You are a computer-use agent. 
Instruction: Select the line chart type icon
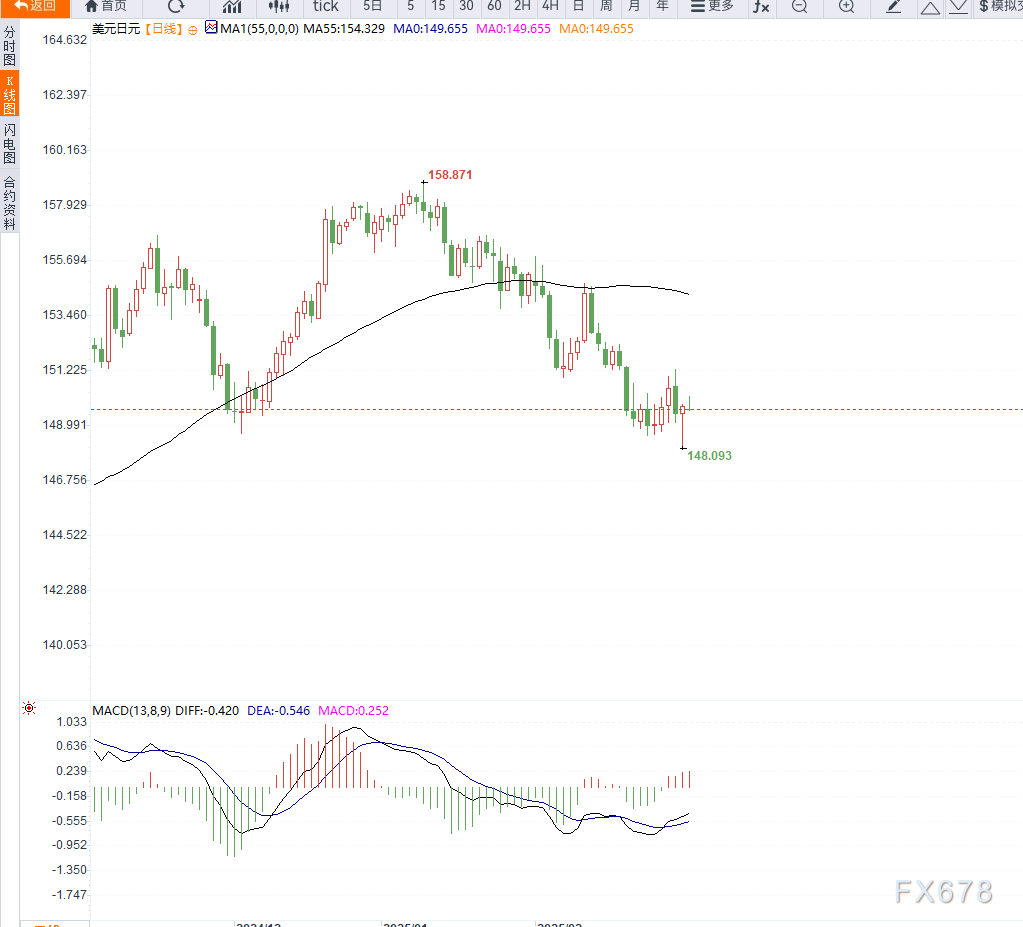pyautogui.click(x=232, y=7)
